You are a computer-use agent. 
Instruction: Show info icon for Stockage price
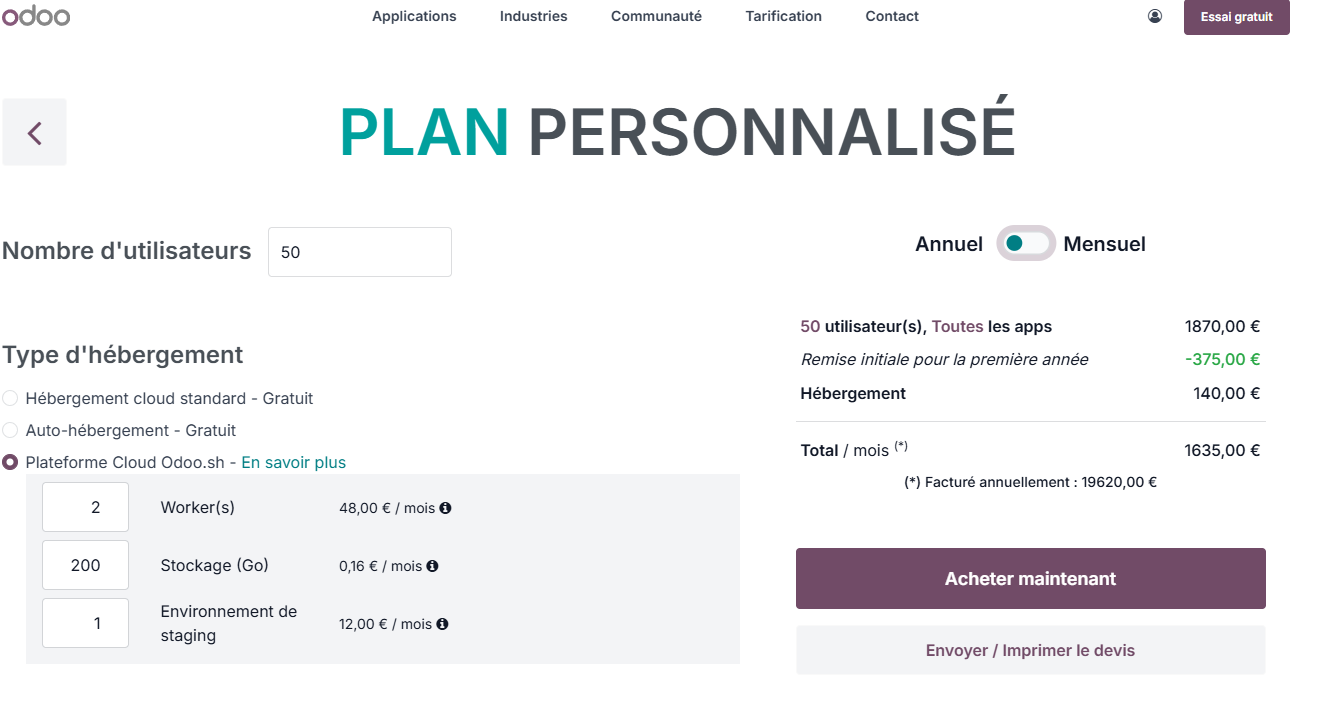click(432, 566)
